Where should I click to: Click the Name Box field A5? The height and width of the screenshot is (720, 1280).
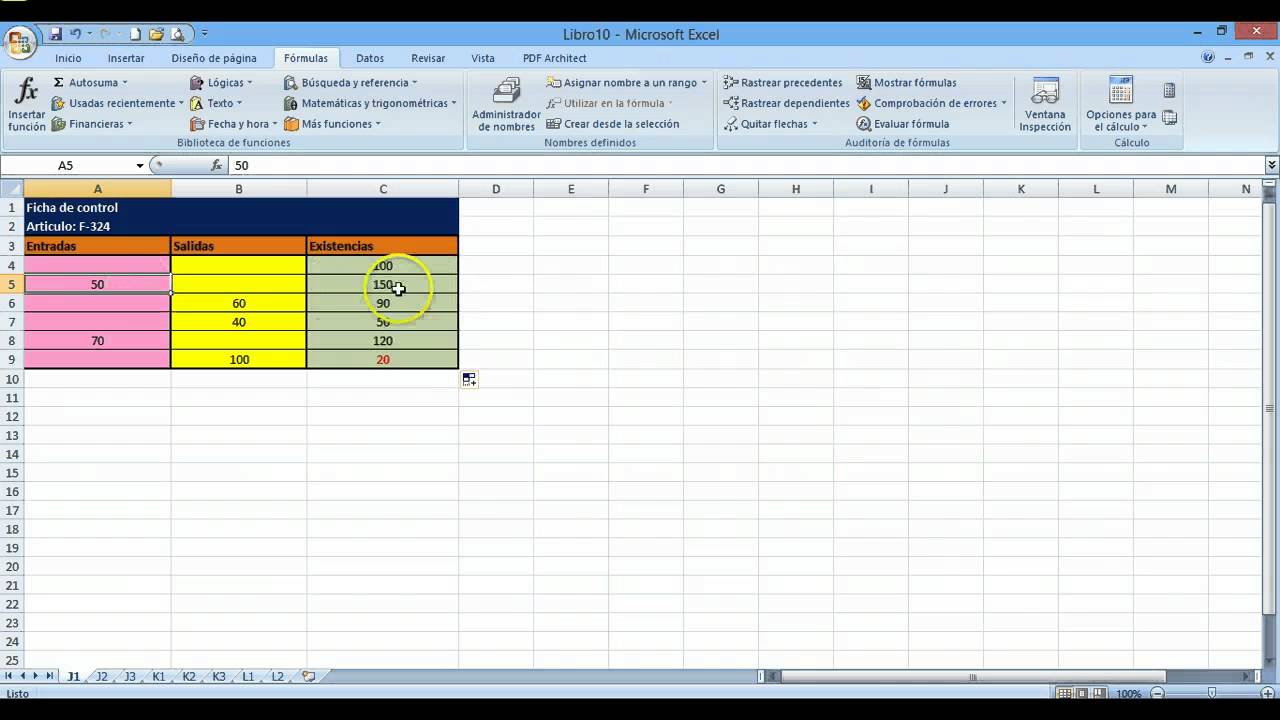point(67,165)
